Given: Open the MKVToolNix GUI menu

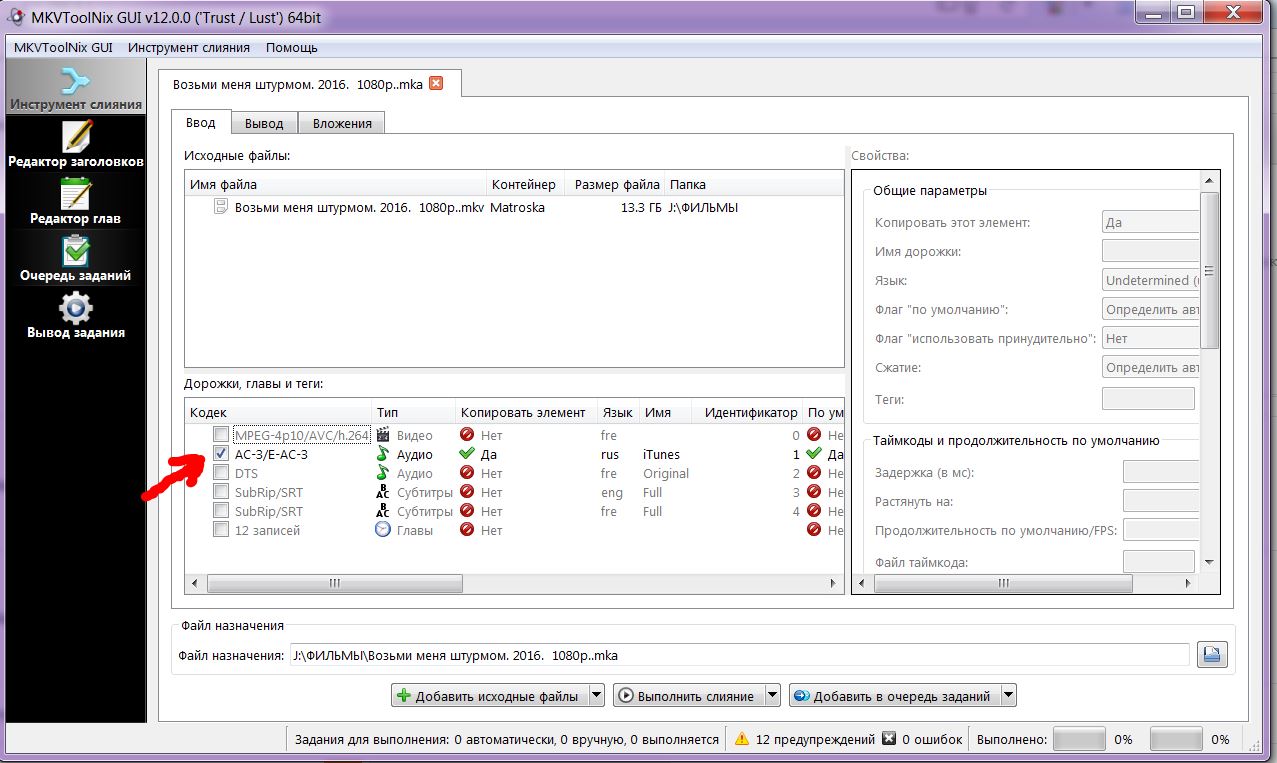Looking at the screenshot, I should (x=63, y=47).
